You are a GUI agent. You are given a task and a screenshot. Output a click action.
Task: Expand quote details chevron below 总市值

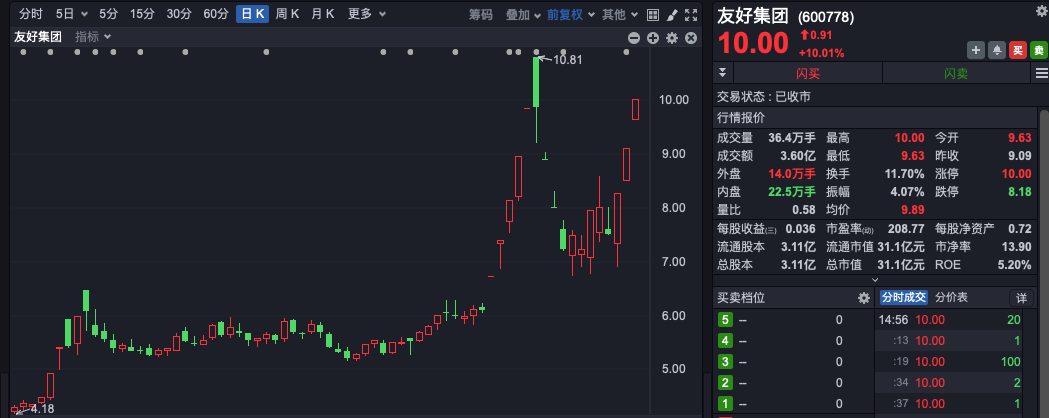pyautogui.click(x=876, y=280)
